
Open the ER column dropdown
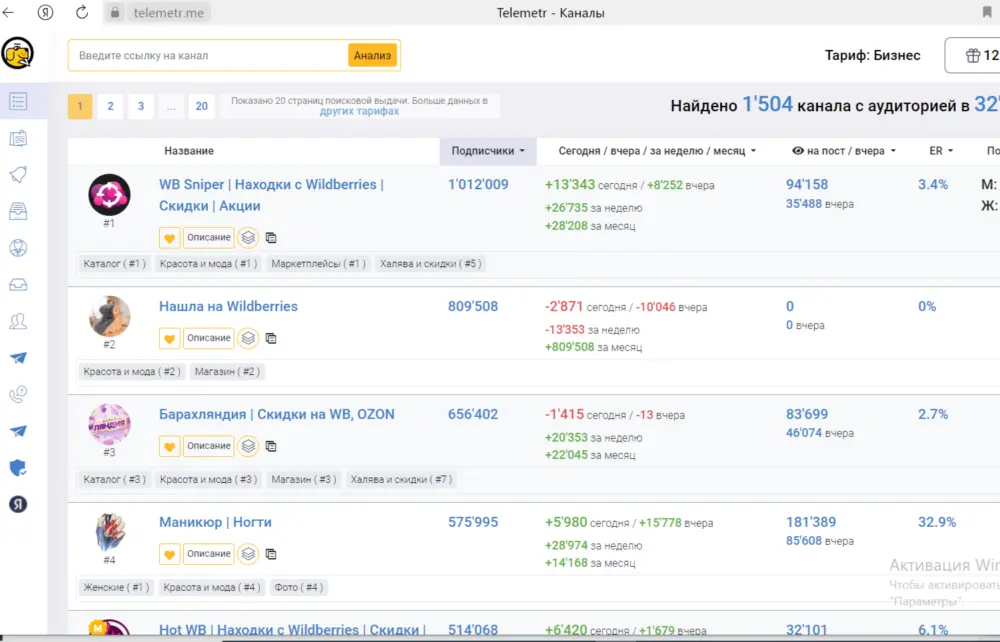tap(941, 151)
